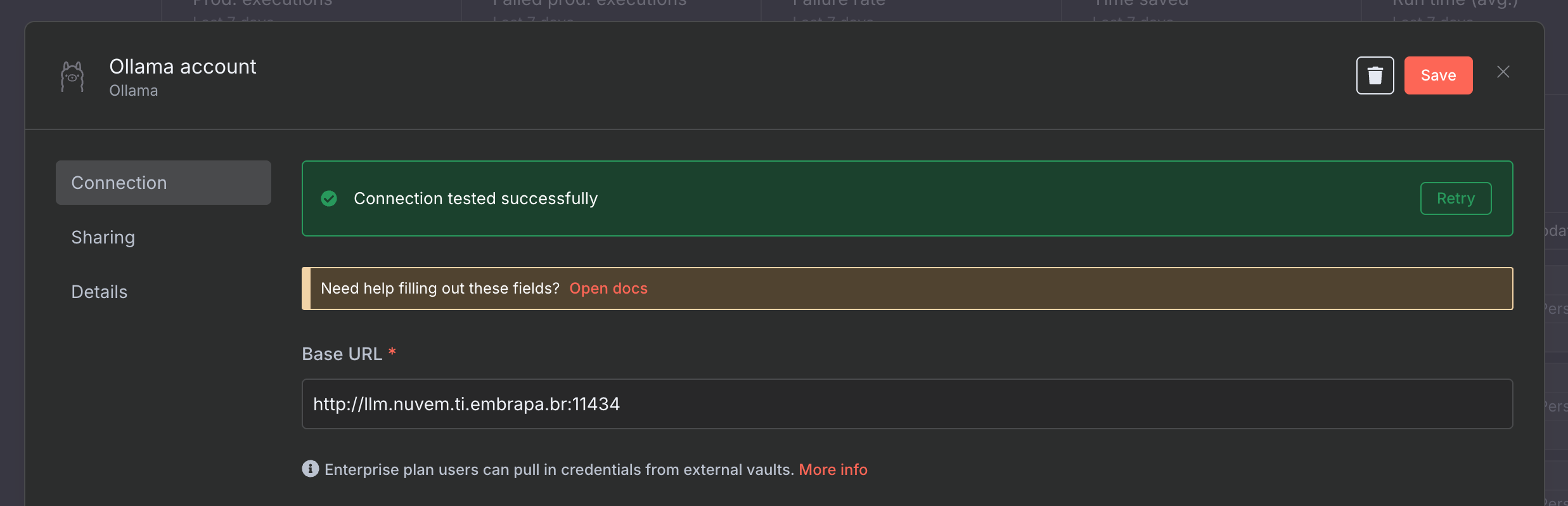The image size is (1568, 506).
Task: Click the Connection tested successfully message
Action: (x=475, y=199)
